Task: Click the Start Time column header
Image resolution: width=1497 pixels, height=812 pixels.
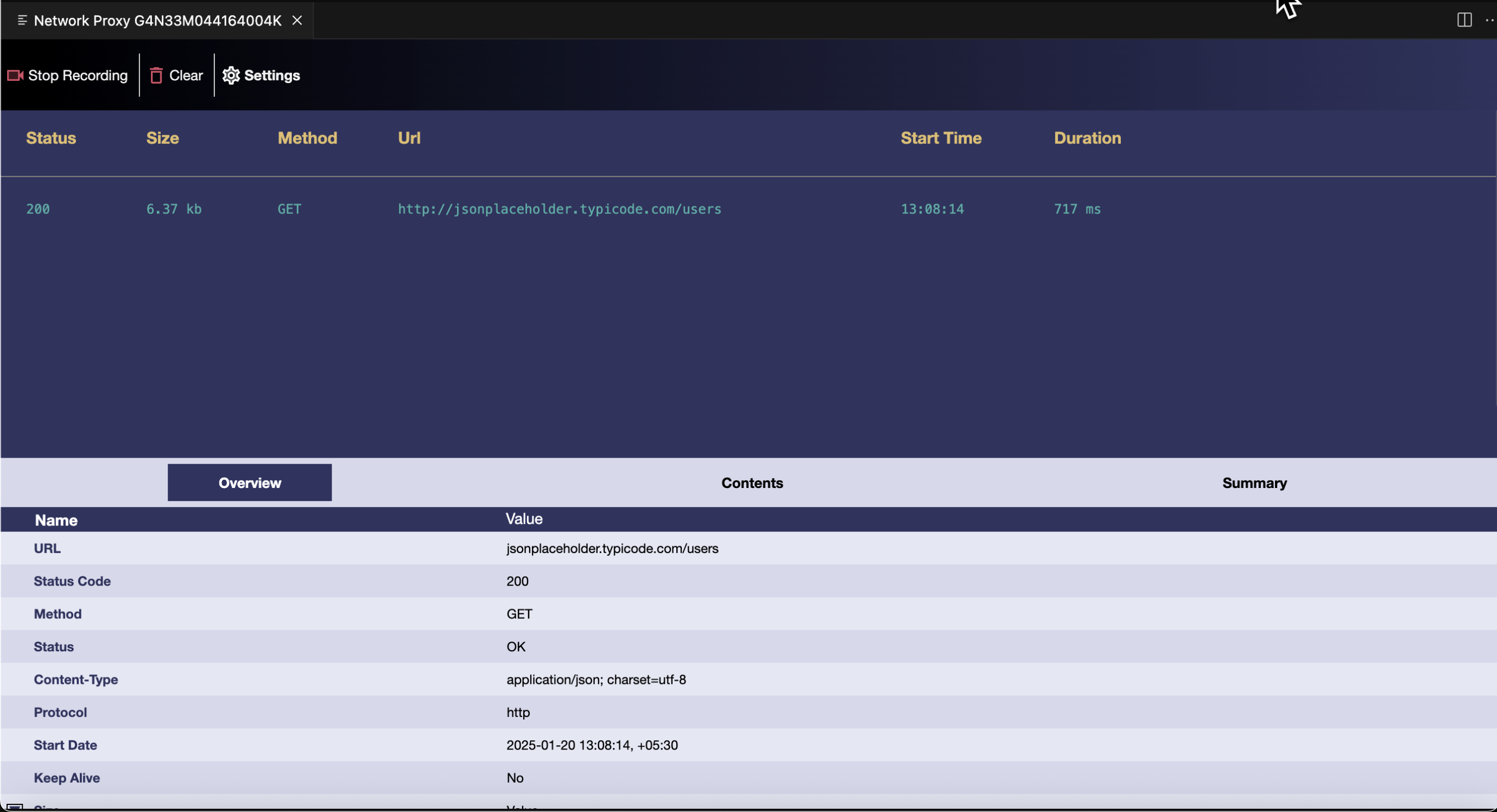Action: point(940,138)
